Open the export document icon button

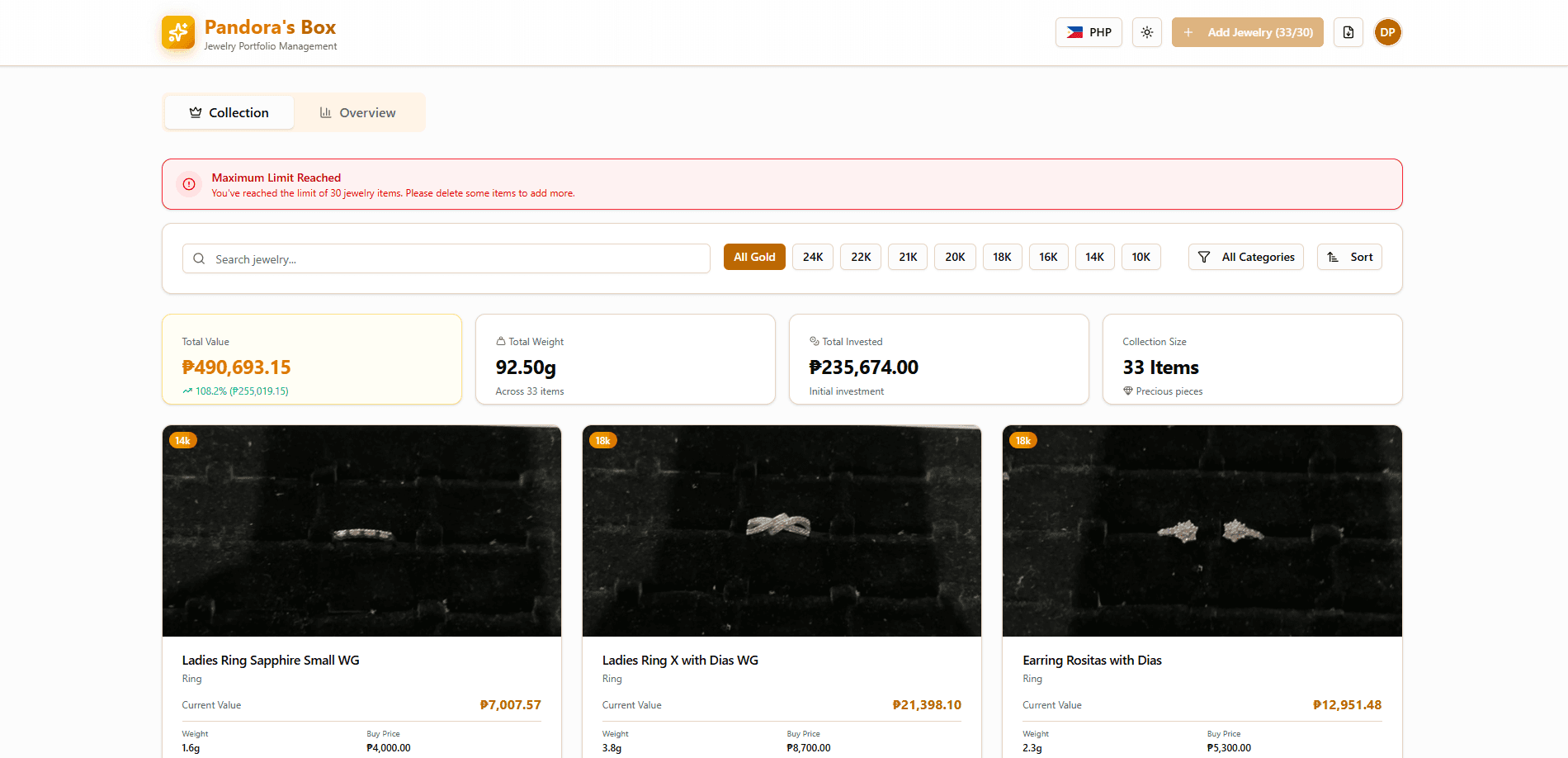click(1348, 32)
